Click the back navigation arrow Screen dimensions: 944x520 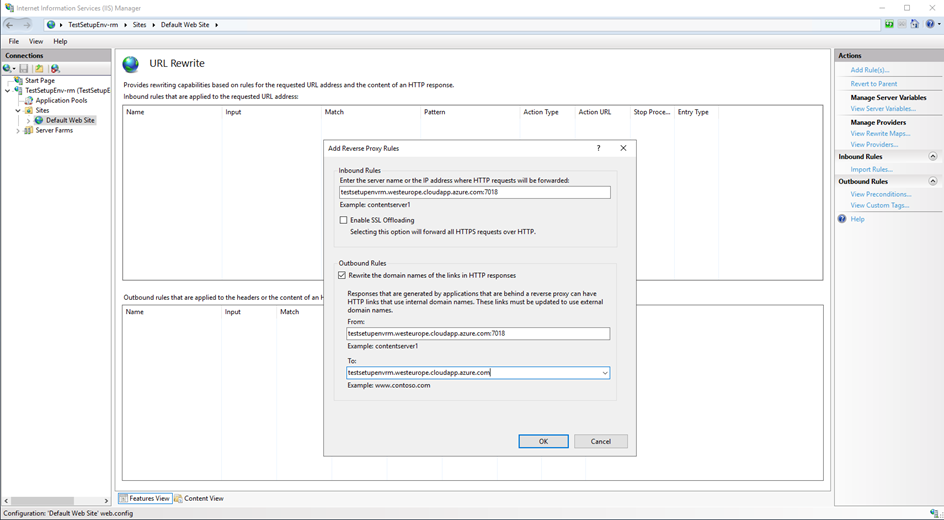pyautogui.click(x=10, y=24)
